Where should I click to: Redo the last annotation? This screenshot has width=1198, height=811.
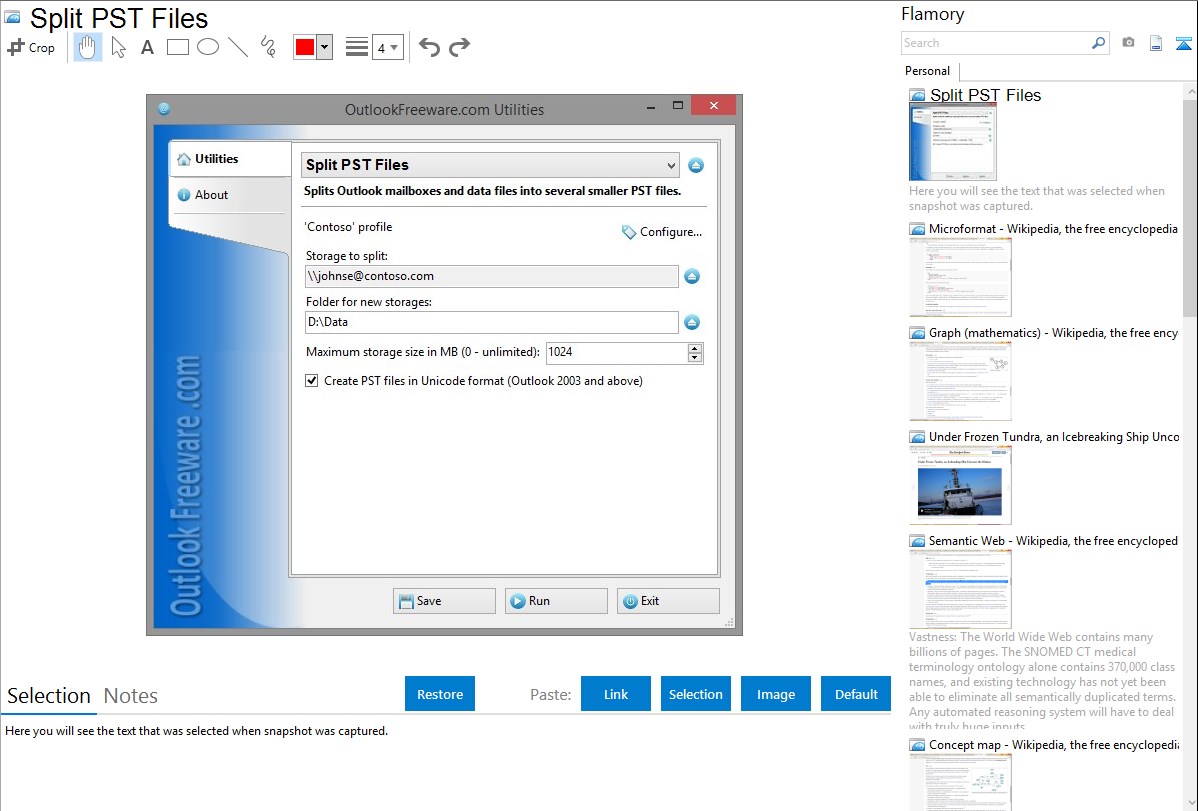[x=459, y=47]
